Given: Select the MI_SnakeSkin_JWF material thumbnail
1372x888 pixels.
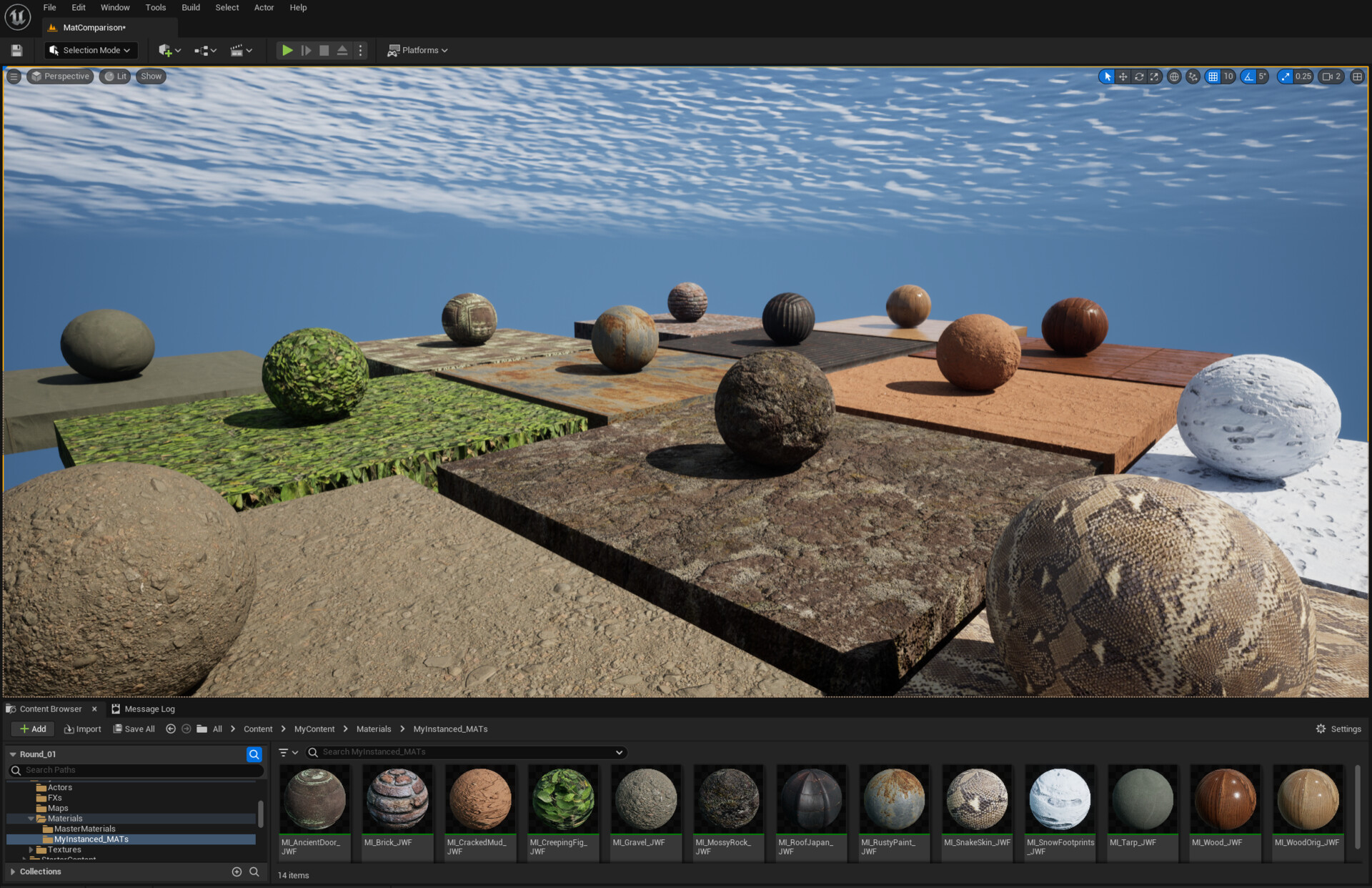Looking at the screenshot, I should (x=976, y=799).
